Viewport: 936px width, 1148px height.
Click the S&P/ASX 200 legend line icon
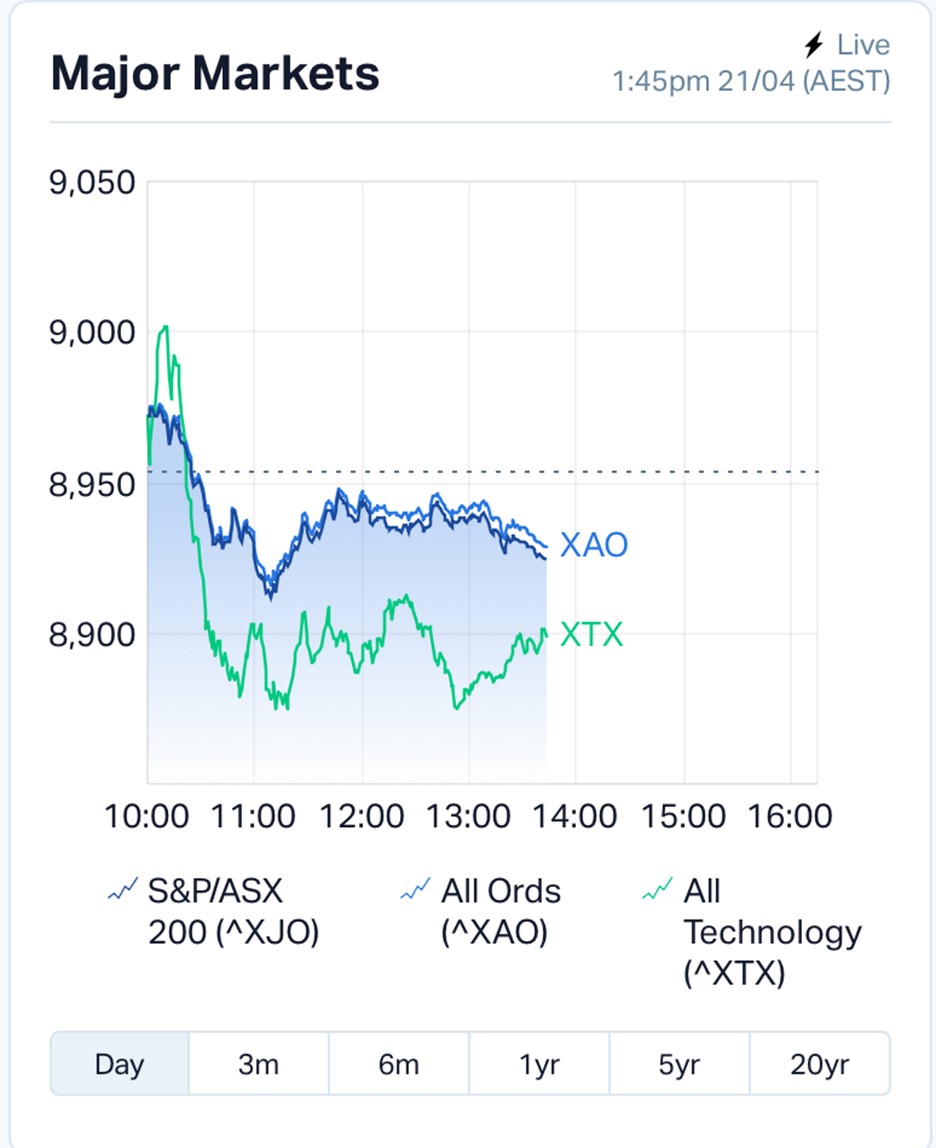[x=122, y=890]
